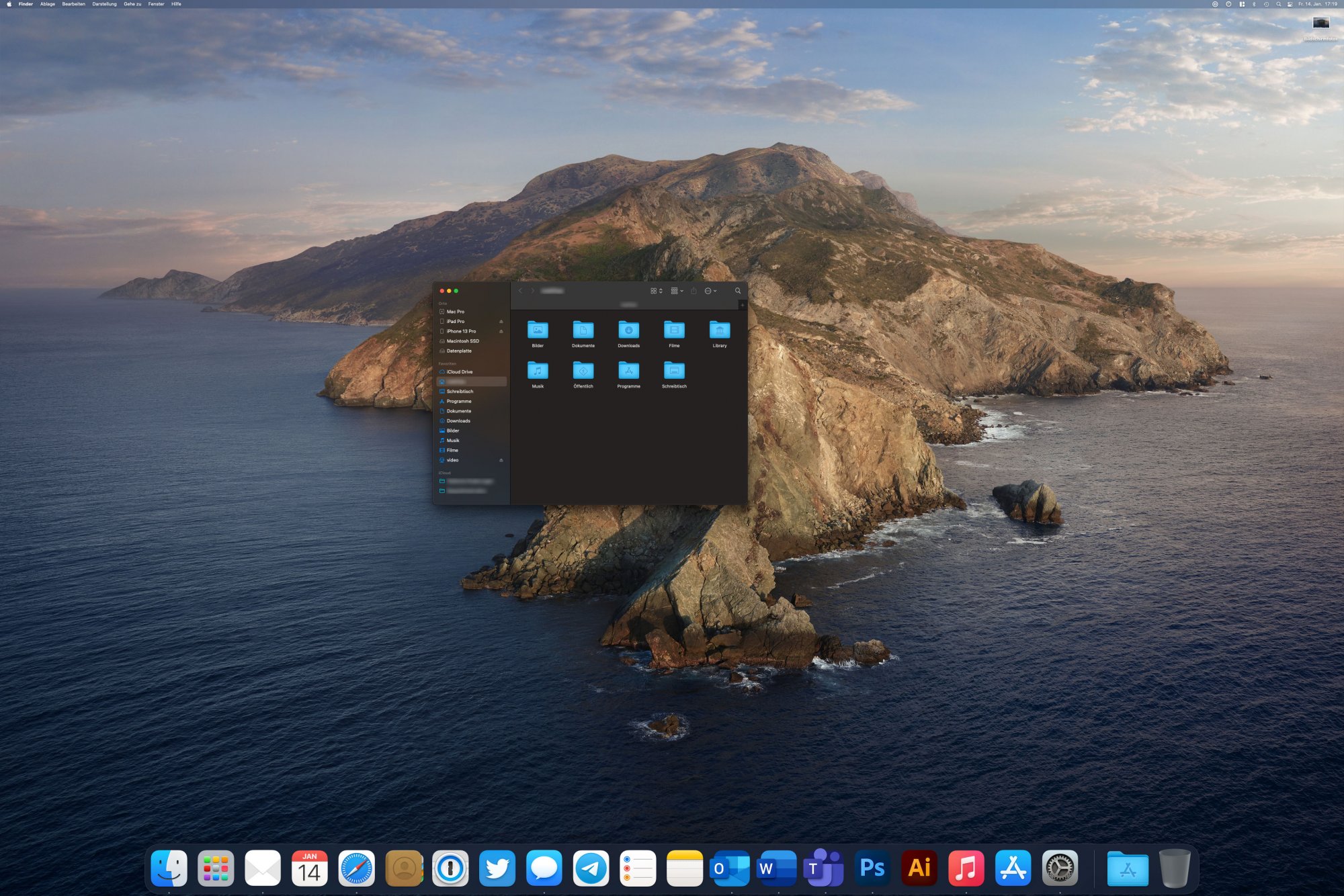
Task: Open the Öffentlich folder icon
Action: (583, 371)
